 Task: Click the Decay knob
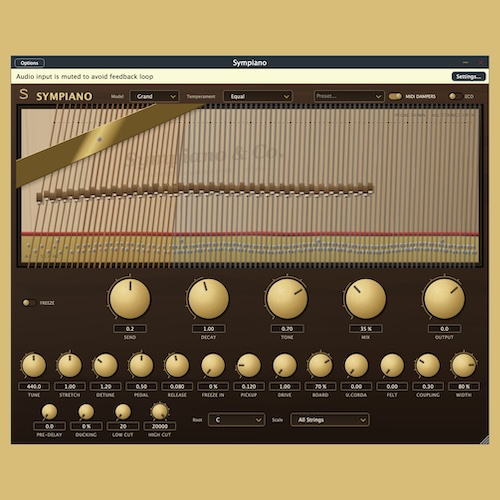pyautogui.click(x=208, y=299)
